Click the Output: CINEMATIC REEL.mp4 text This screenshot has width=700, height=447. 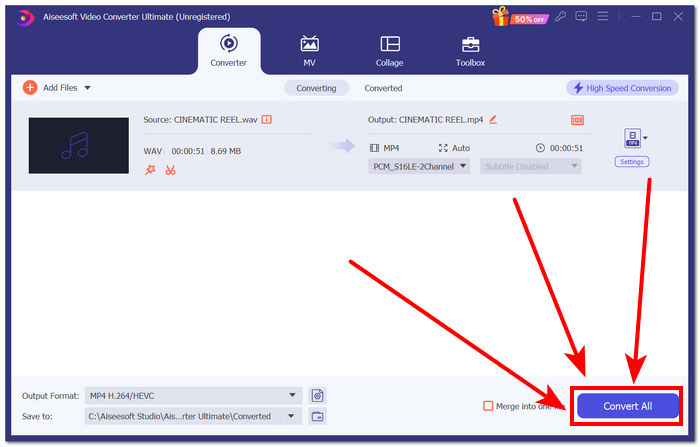[425, 120]
